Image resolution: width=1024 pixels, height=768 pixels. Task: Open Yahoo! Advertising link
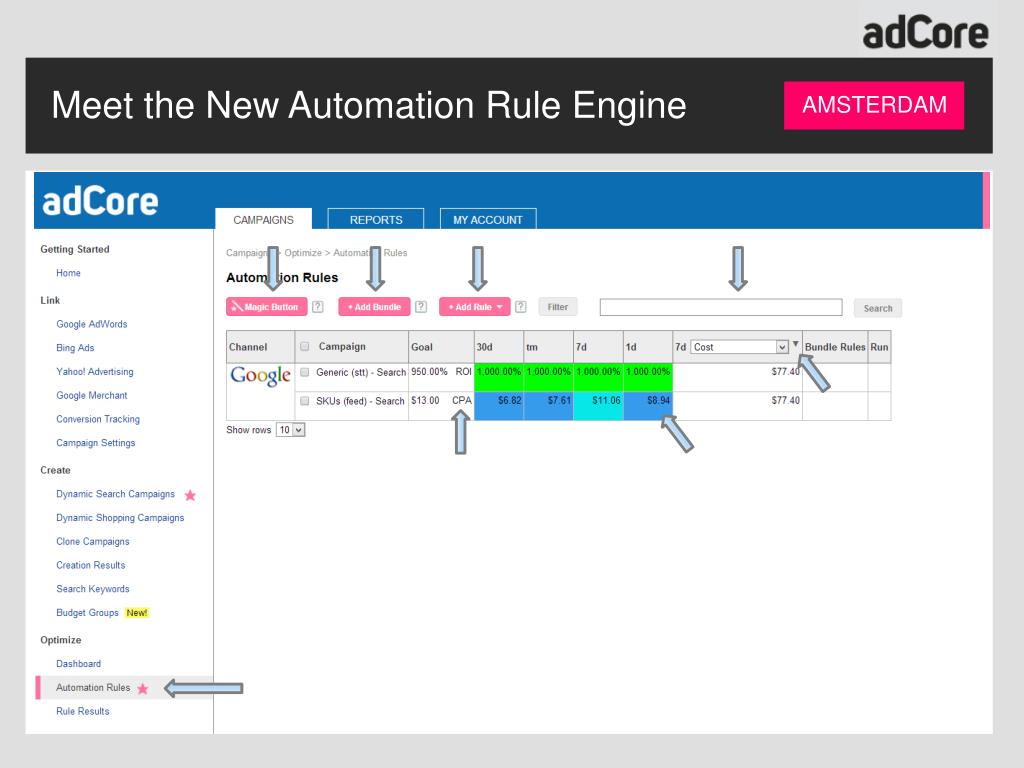(95, 372)
